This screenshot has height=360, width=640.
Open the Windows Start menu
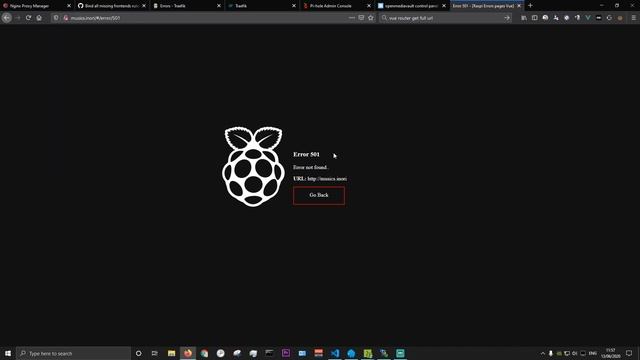click(x=8, y=353)
